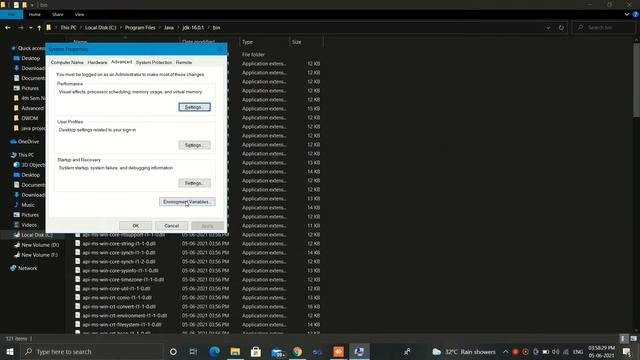Image resolution: width=640 pixels, height=360 pixels.
Task: Open User Profiles section Settings button
Action: pos(195,145)
